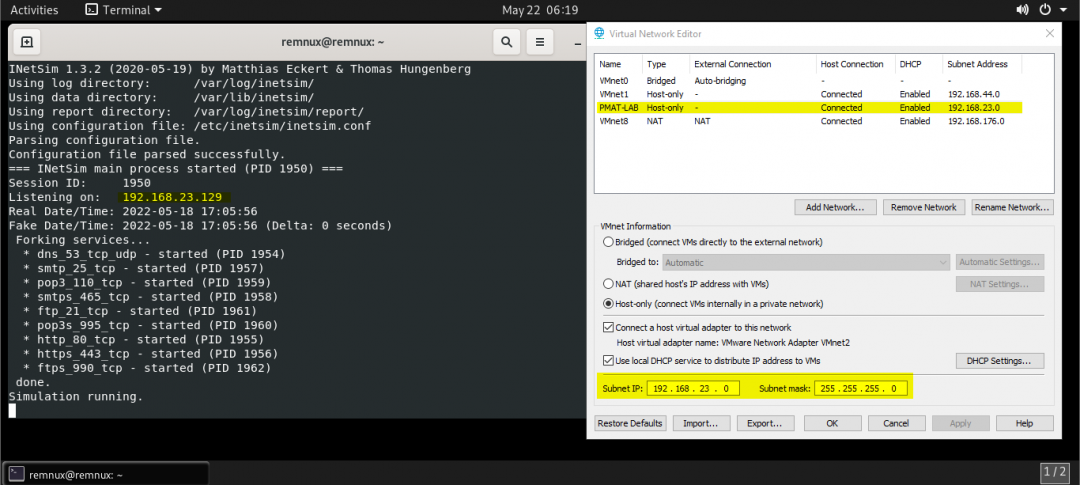Image resolution: width=1080 pixels, height=485 pixels.
Task: Virtual Network Editor globe icon
Action: tap(599, 33)
